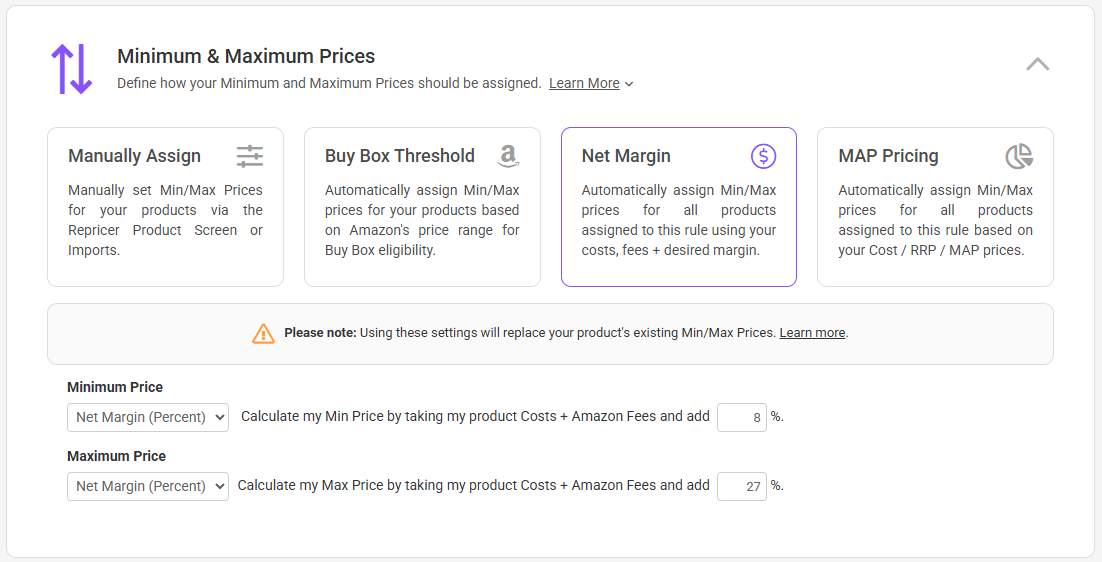This screenshot has width=1102, height=562.
Task: Click Learn more link in note banner
Action: (812, 333)
